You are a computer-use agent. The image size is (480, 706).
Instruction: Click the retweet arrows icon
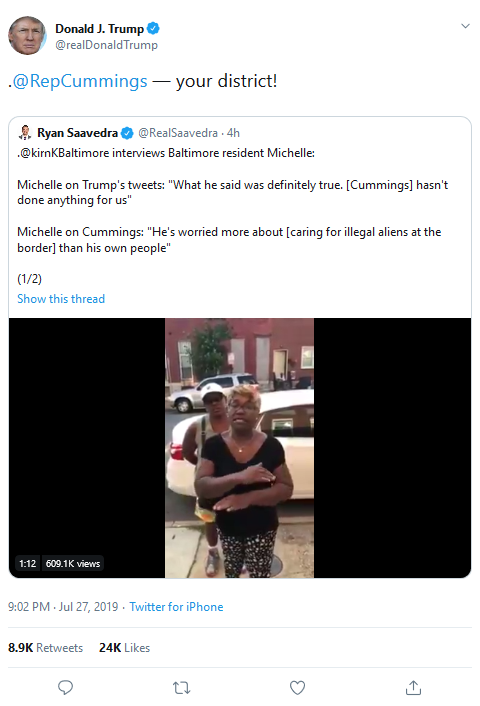pyautogui.click(x=181, y=688)
